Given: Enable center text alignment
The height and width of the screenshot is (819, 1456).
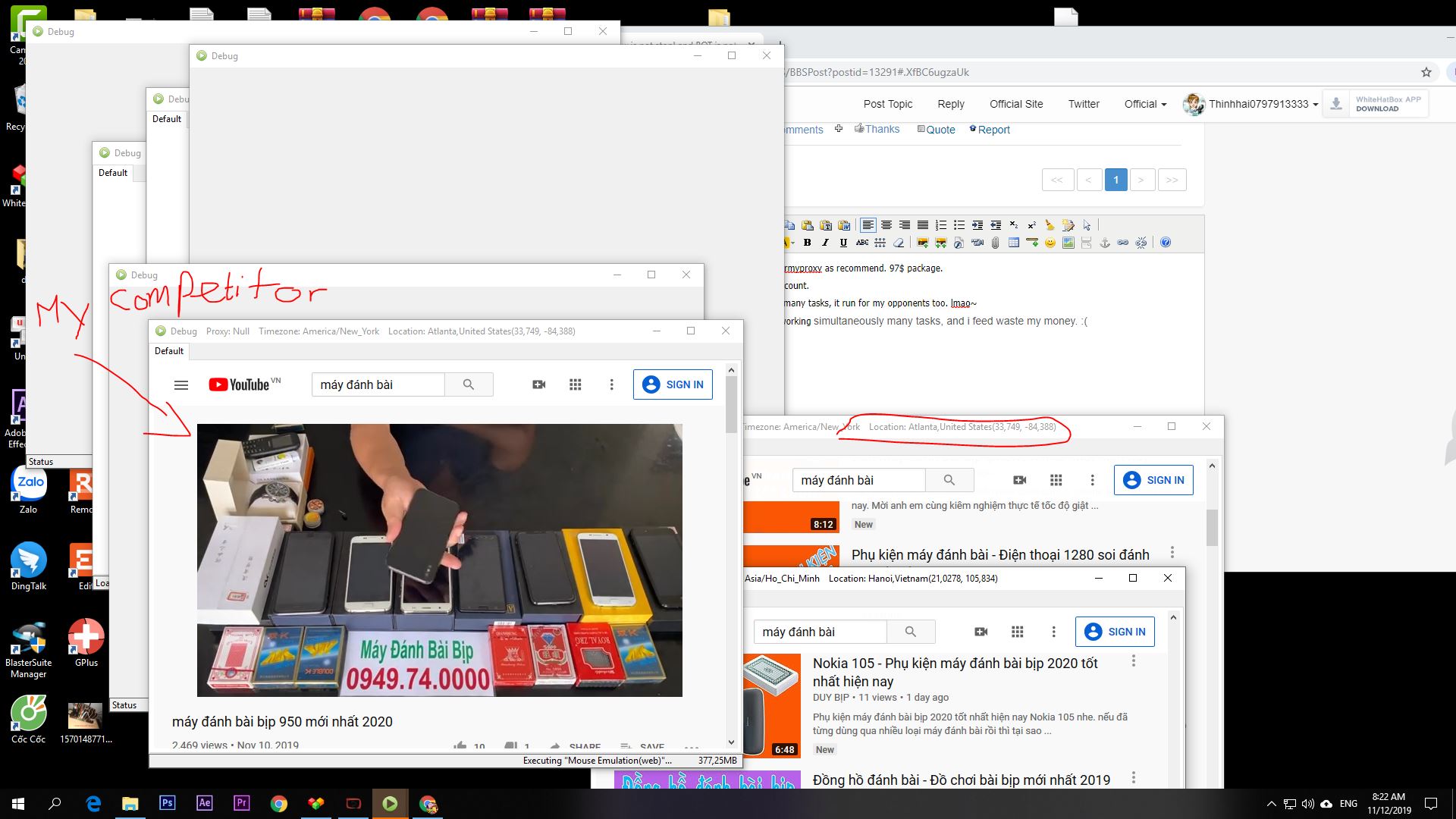Looking at the screenshot, I should tap(886, 225).
